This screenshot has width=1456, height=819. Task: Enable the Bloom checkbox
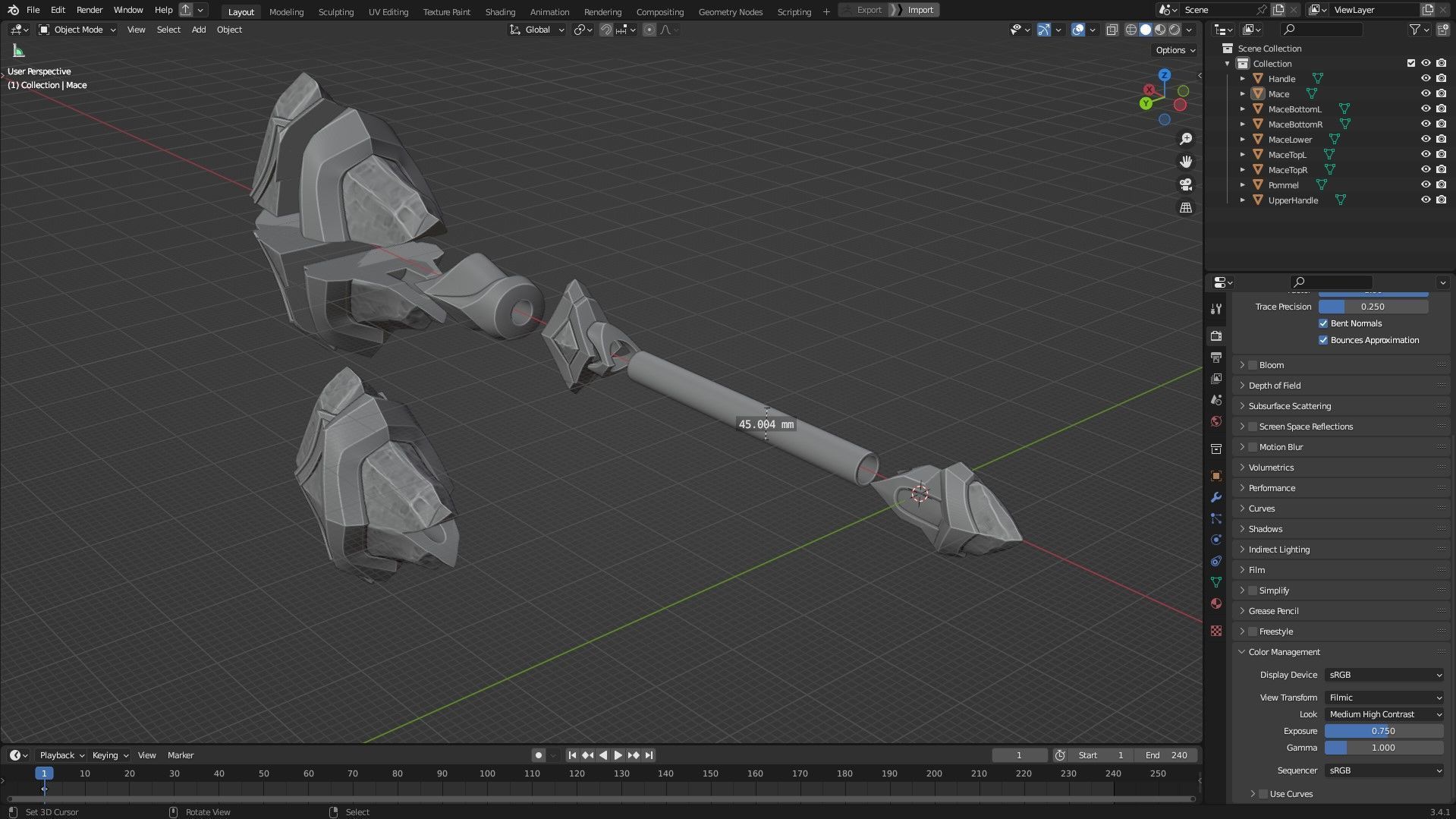(1253, 365)
